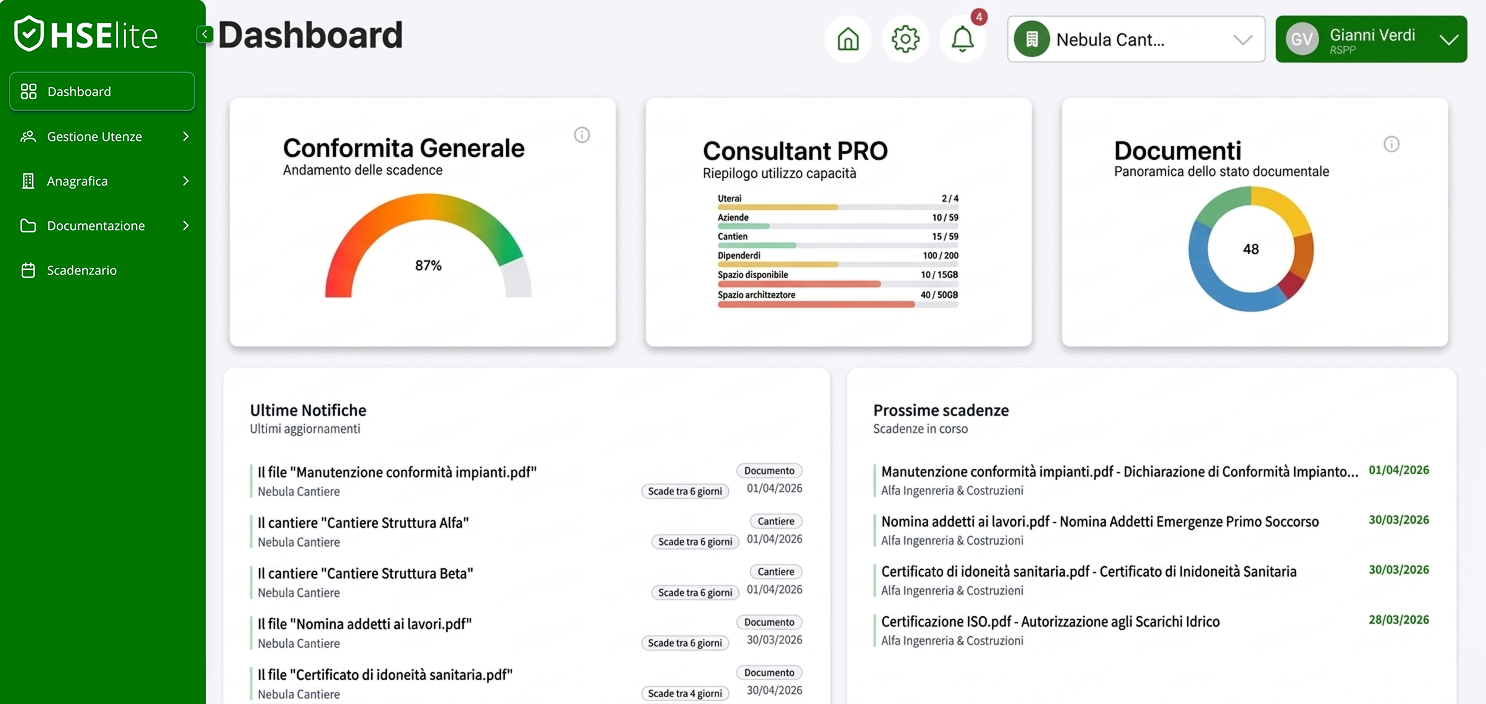The image size is (1486, 704).
Task: Open the home icon in the top bar
Action: tap(847, 39)
